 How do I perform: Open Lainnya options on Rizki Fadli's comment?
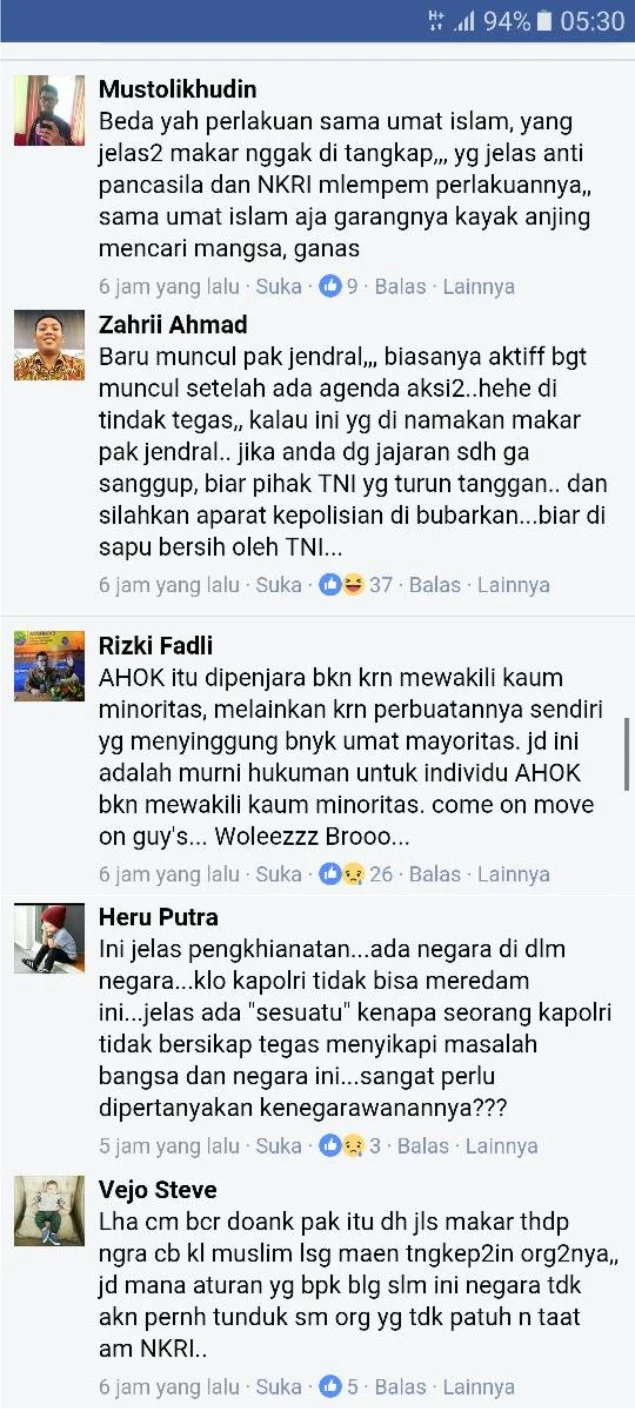tap(514, 874)
